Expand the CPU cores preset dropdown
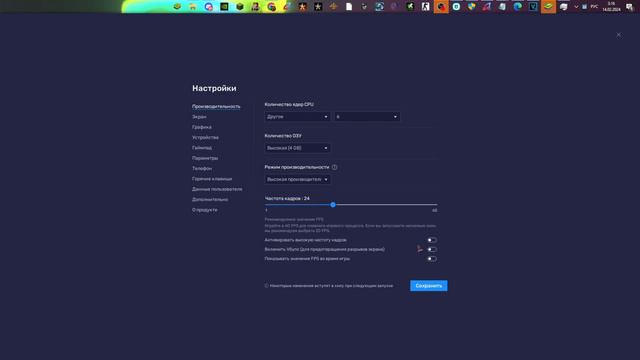Viewport: 640px width, 360px height. coord(297,117)
